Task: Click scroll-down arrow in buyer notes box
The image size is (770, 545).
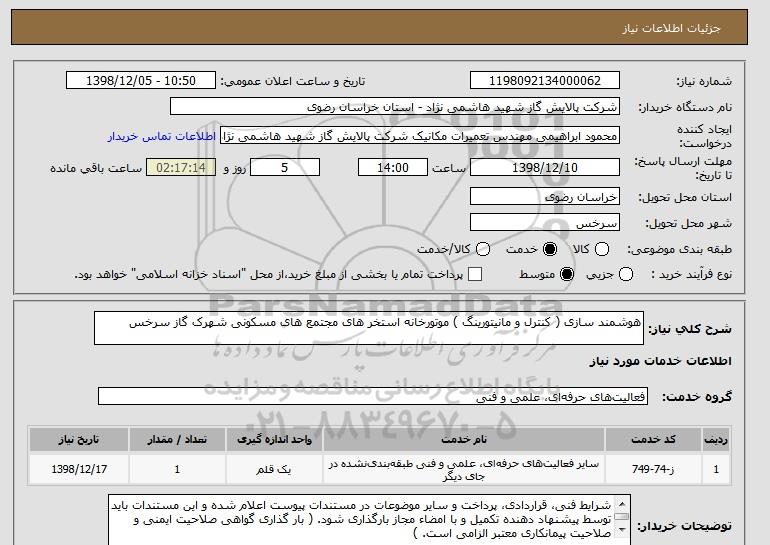Action: (x=622, y=529)
